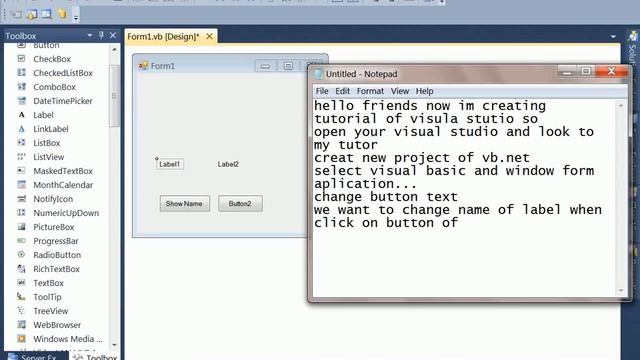Open the Notepad Edit menu
The width and height of the screenshot is (640, 360).
[342, 91]
